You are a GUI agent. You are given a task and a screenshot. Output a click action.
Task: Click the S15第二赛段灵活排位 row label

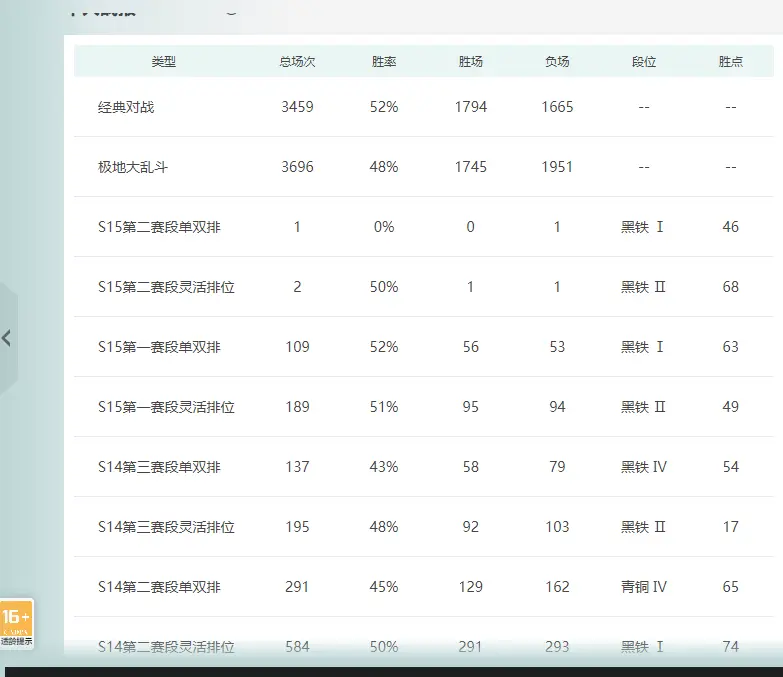coord(166,287)
